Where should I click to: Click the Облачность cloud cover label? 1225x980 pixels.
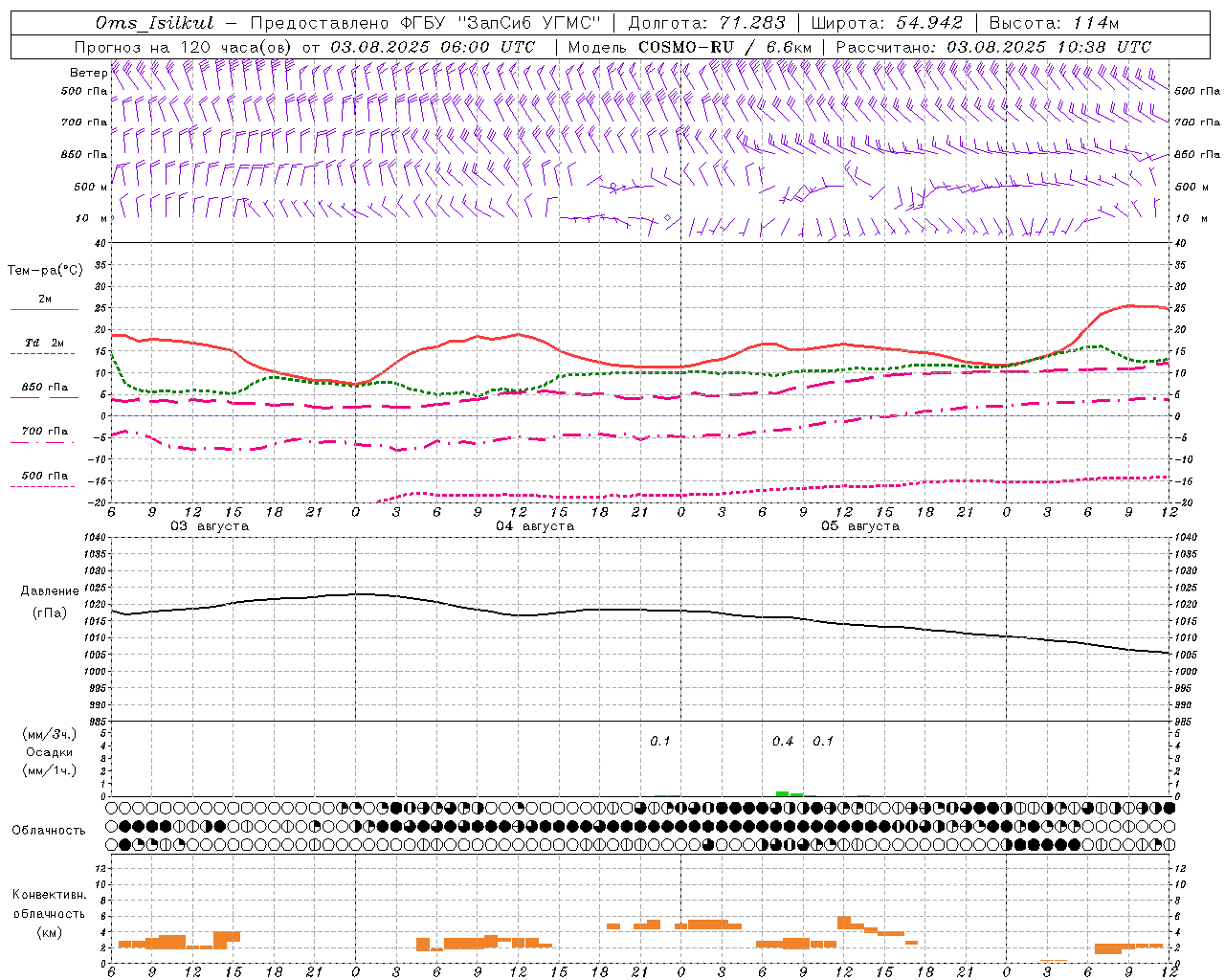pyautogui.click(x=49, y=830)
